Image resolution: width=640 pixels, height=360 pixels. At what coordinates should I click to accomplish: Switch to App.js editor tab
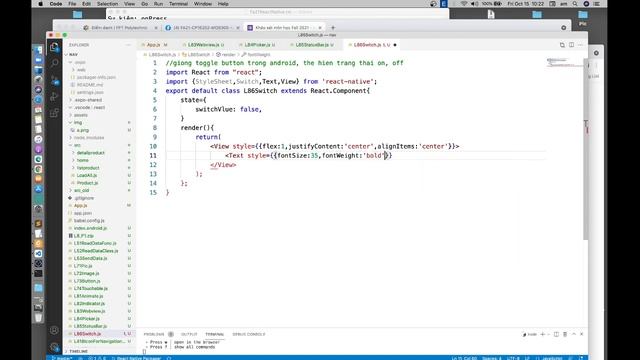click(x=153, y=45)
